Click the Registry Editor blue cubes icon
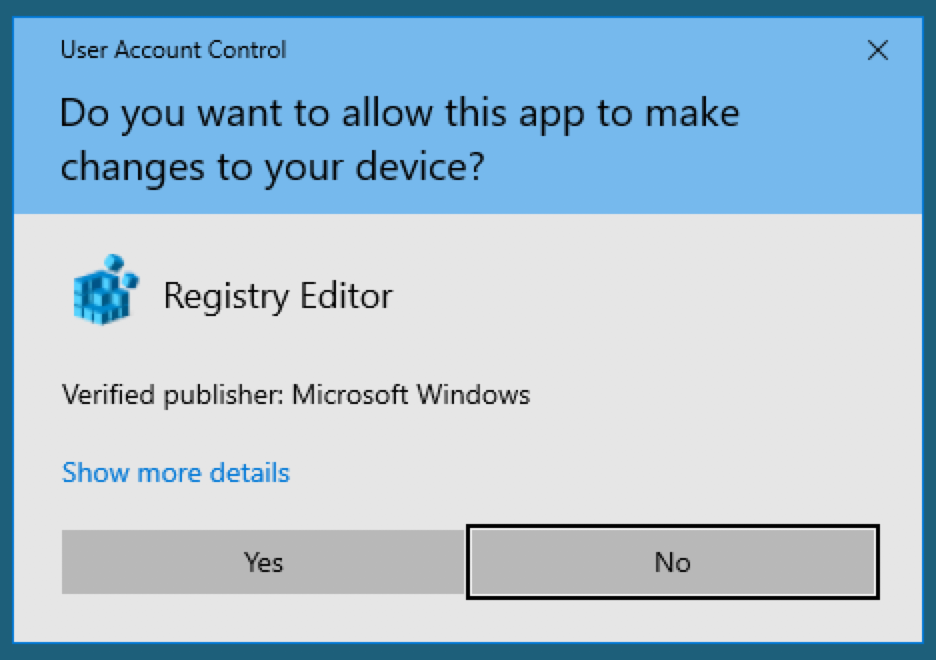Screen dimensions: 936x660 click(106, 289)
